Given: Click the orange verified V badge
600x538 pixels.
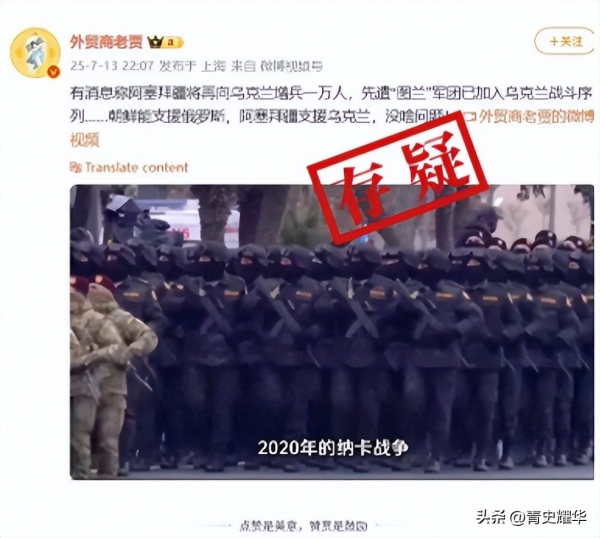Looking at the screenshot, I should point(54,72).
